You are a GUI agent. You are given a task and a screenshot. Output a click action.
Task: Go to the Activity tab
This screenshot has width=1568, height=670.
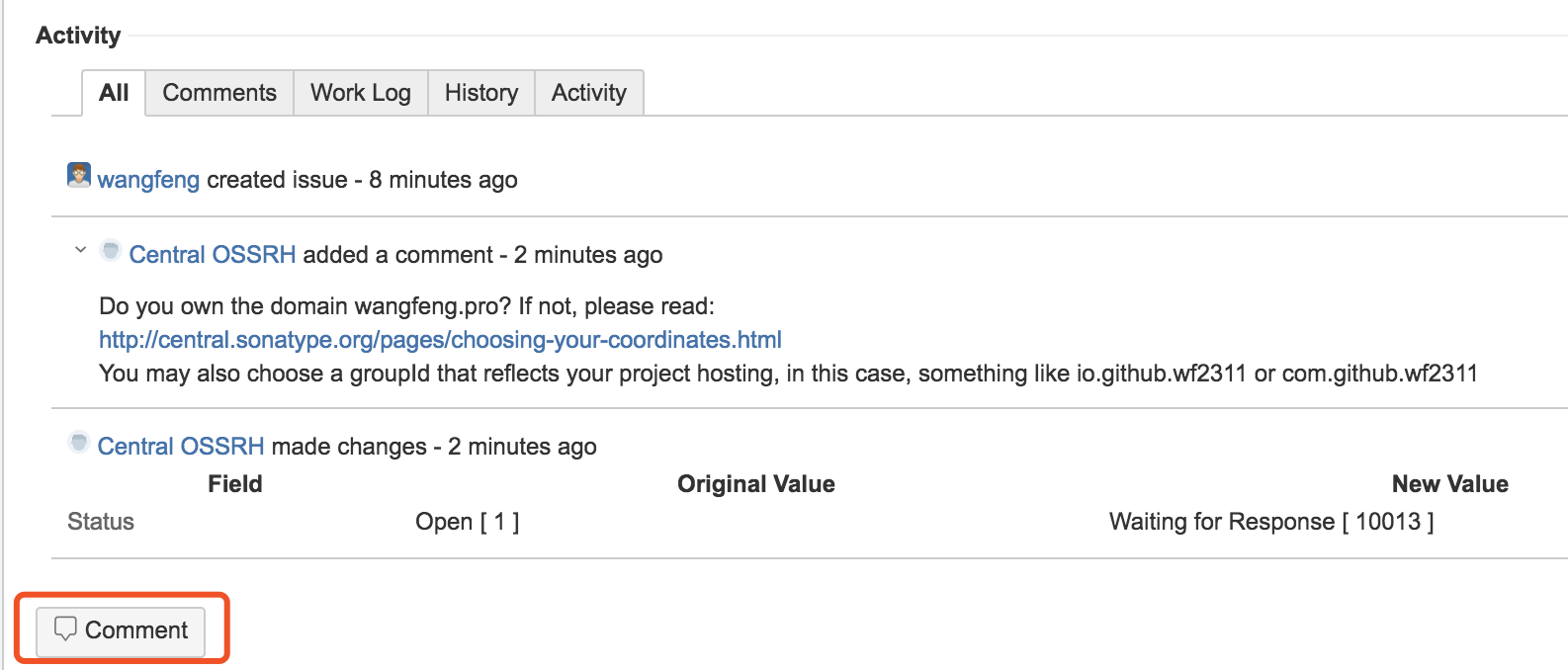pos(589,93)
